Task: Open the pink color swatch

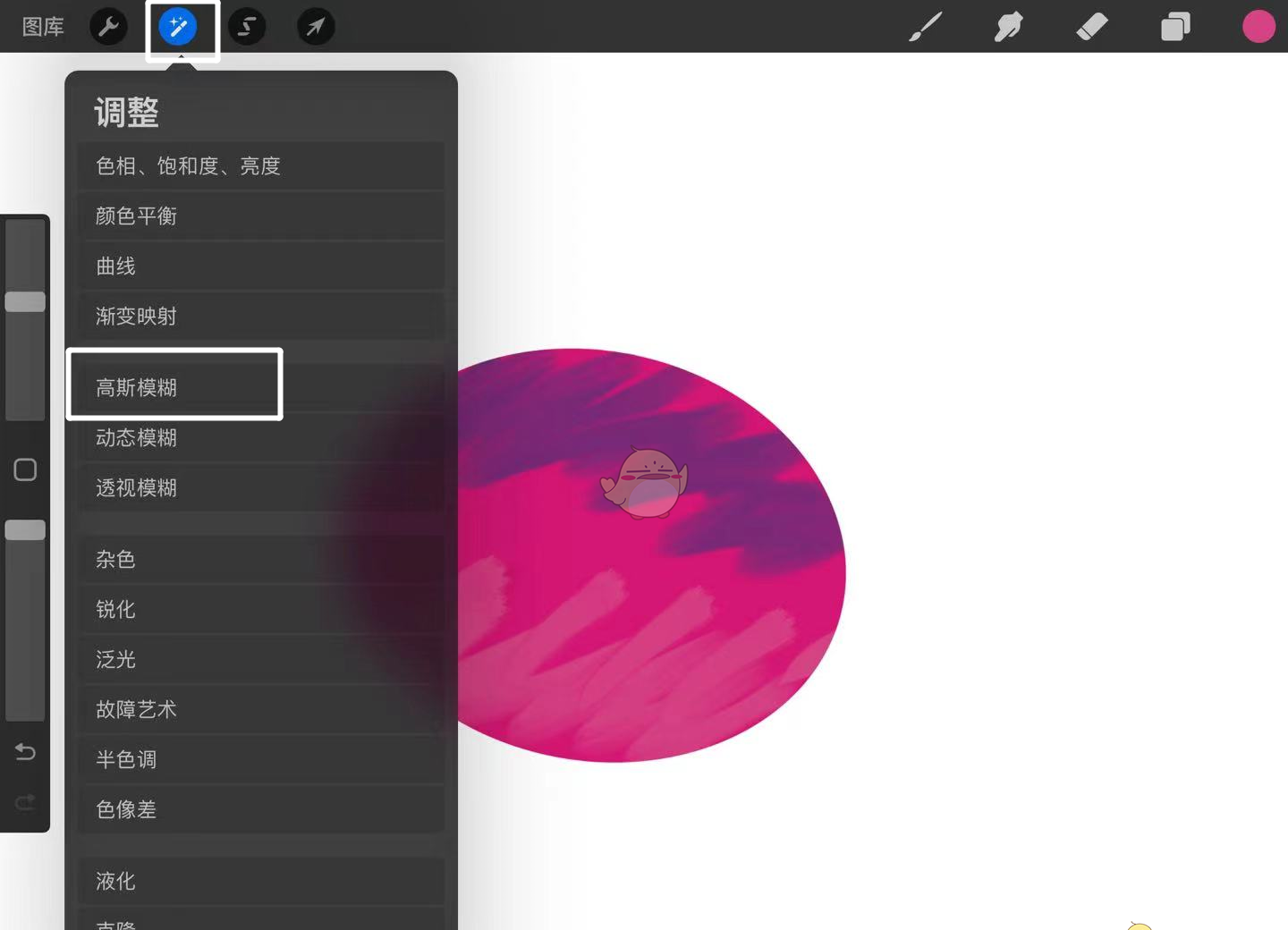Action: click(1258, 27)
